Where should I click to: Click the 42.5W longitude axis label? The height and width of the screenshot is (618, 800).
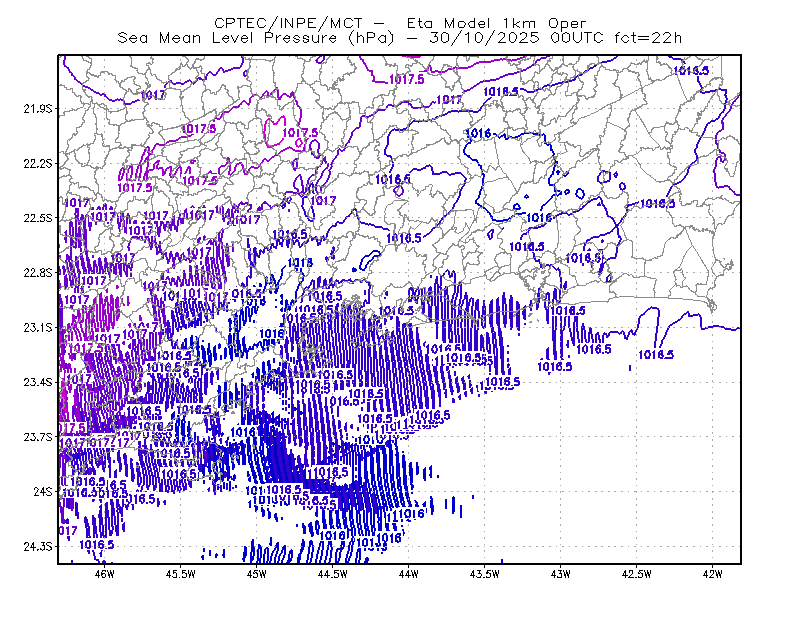[x=637, y=574]
